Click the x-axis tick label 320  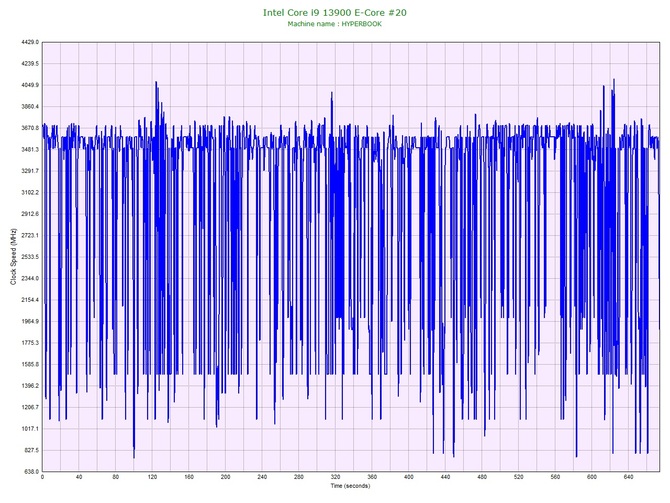click(x=335, y=477)
